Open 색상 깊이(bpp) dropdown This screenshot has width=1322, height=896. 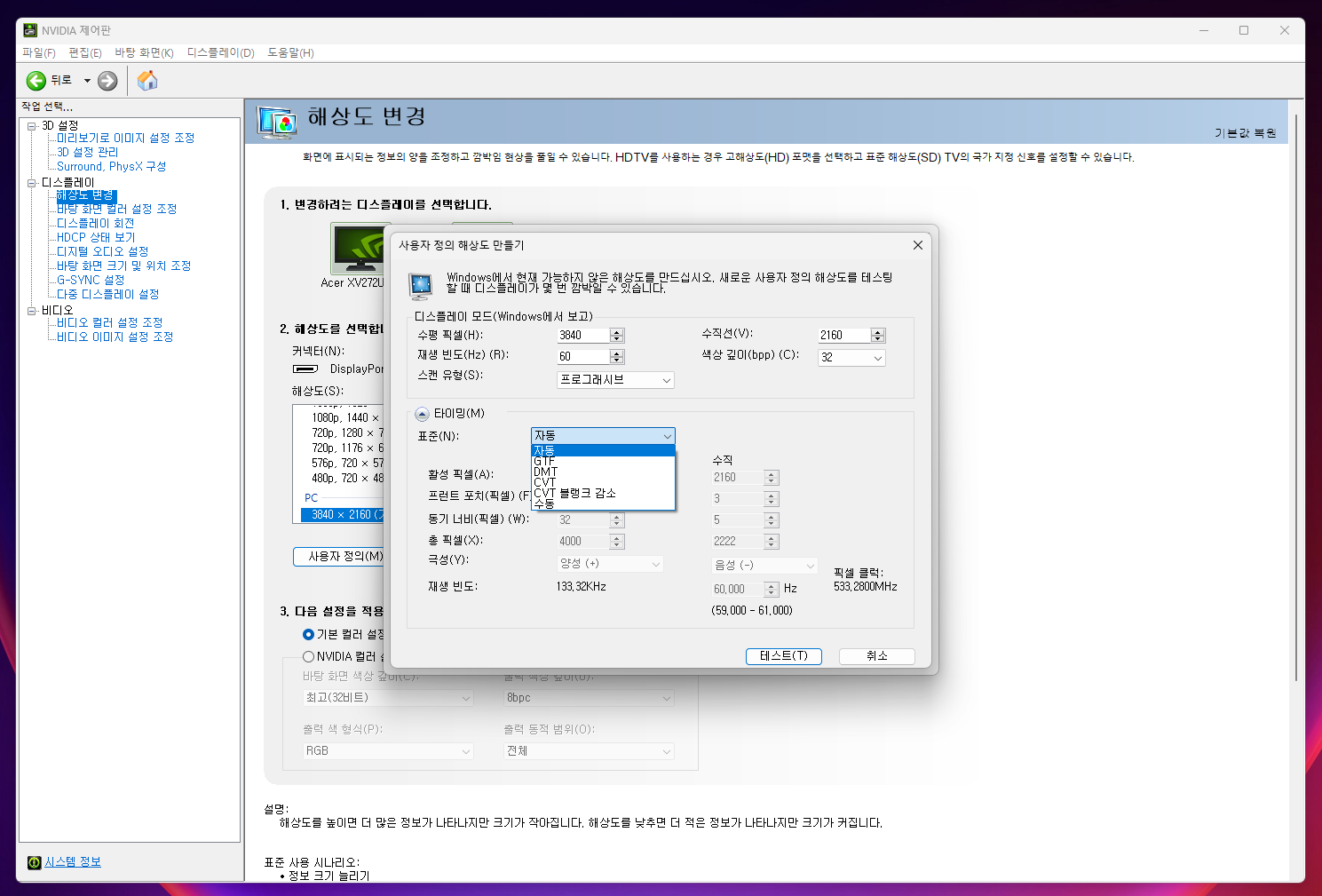851,358
